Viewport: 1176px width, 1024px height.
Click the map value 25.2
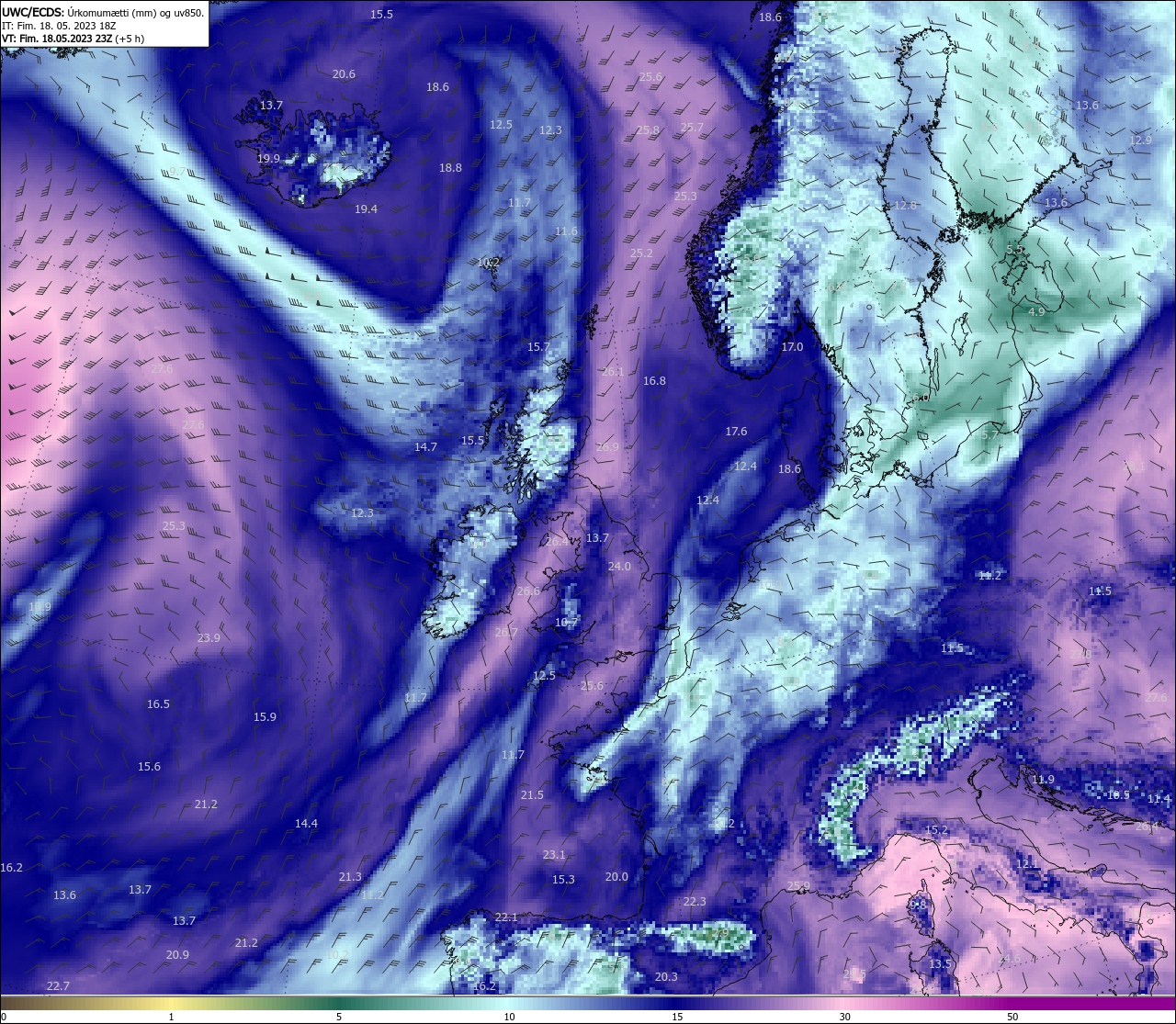(641, 253)
